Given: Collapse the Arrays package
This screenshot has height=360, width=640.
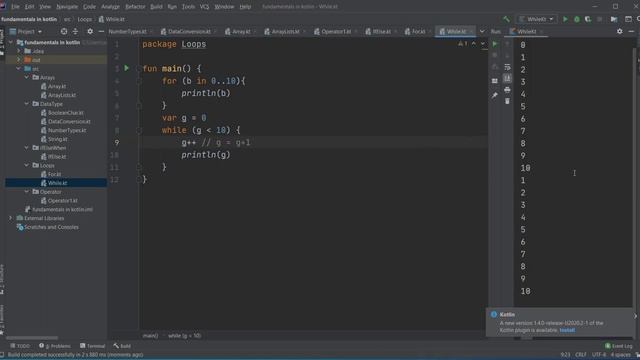Looking at the screenshot, I should 27,77.
